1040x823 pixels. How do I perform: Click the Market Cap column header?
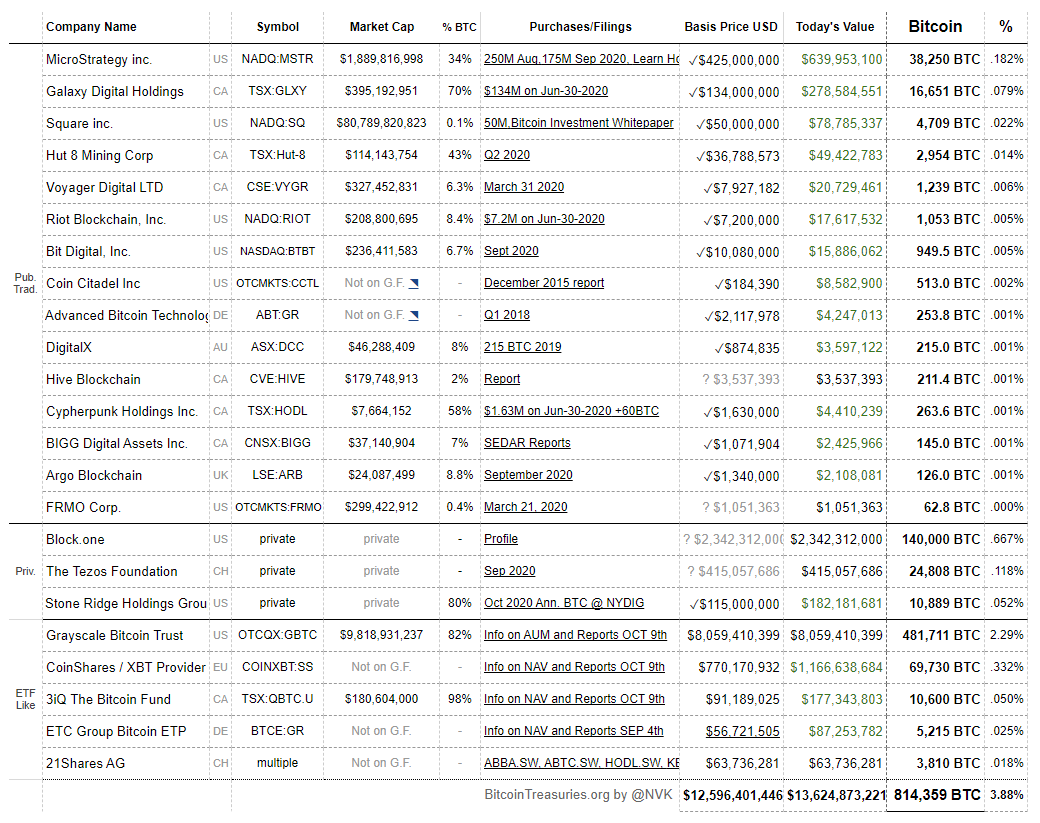(x=381, y=27)
